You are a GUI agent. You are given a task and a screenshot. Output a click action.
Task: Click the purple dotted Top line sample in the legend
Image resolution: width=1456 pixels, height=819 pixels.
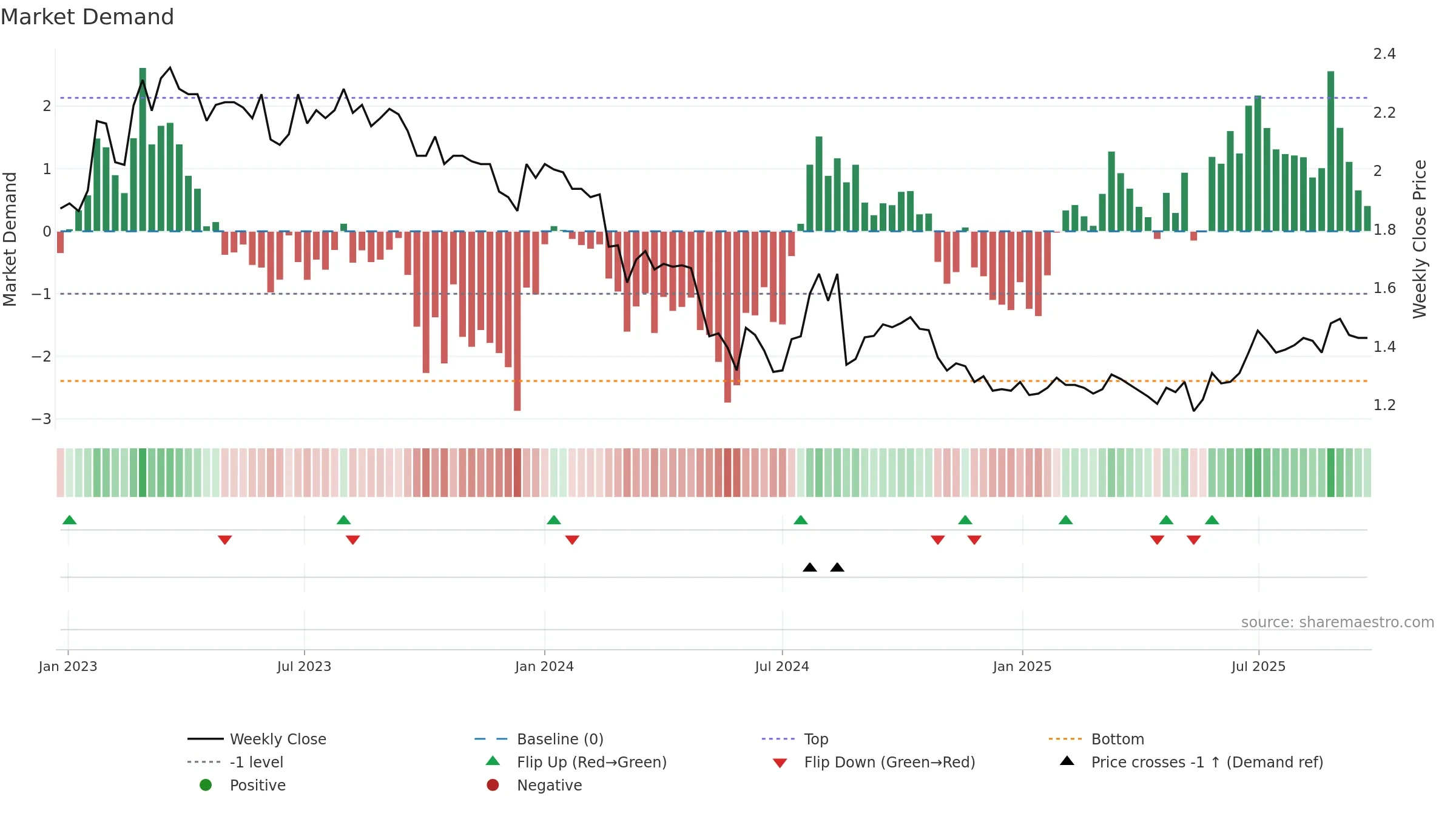(778, 739)
